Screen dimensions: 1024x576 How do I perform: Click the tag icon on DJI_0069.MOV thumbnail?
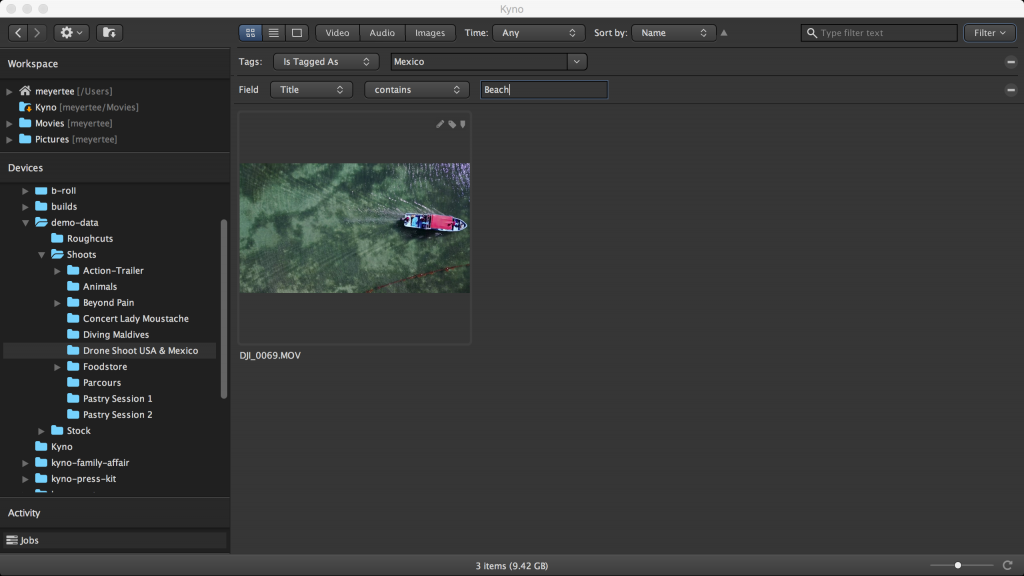coord(450,124)
